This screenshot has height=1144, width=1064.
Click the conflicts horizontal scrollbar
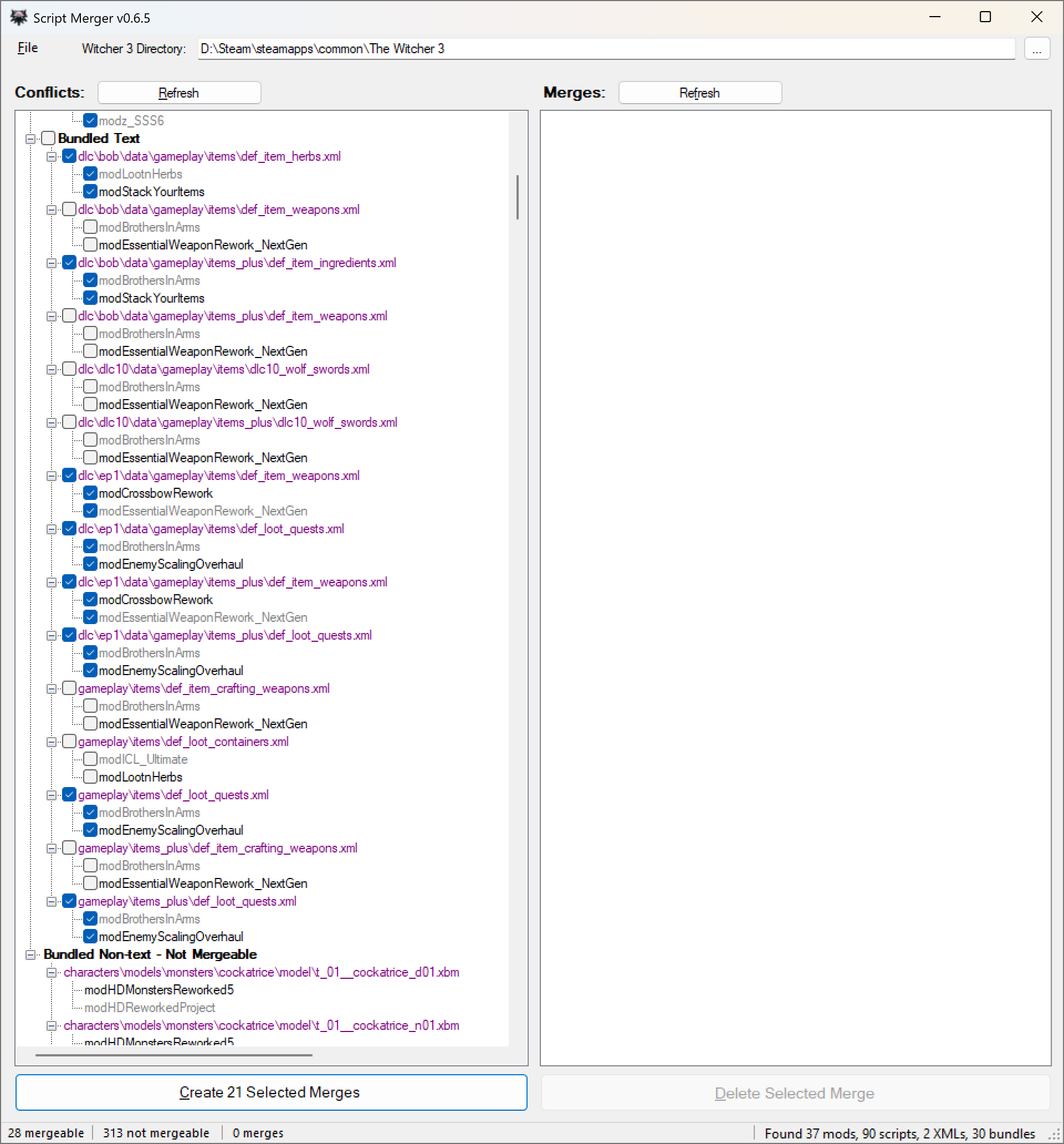coord(174,1055)
